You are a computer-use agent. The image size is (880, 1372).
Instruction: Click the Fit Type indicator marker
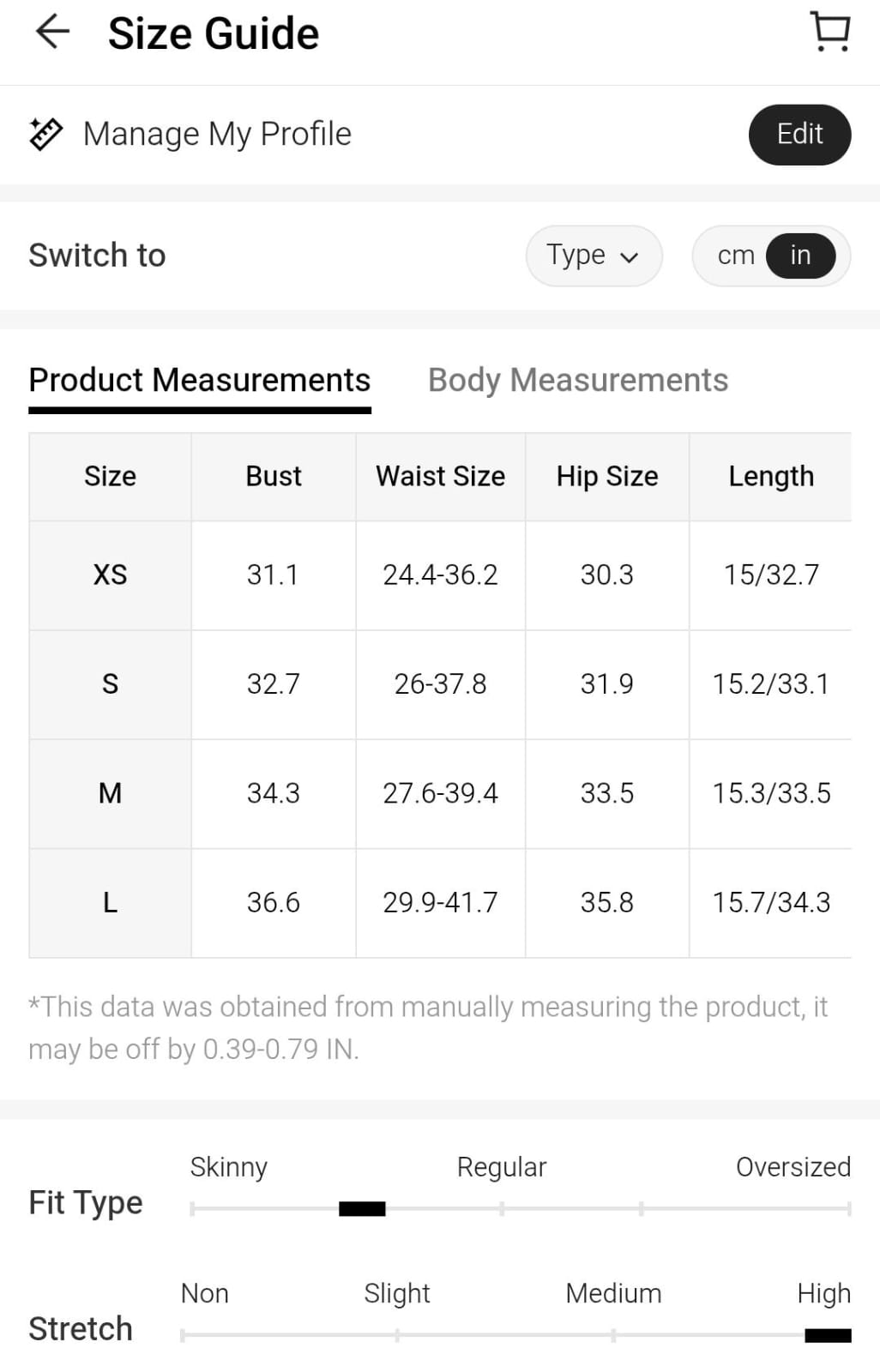click(362, 1209)
